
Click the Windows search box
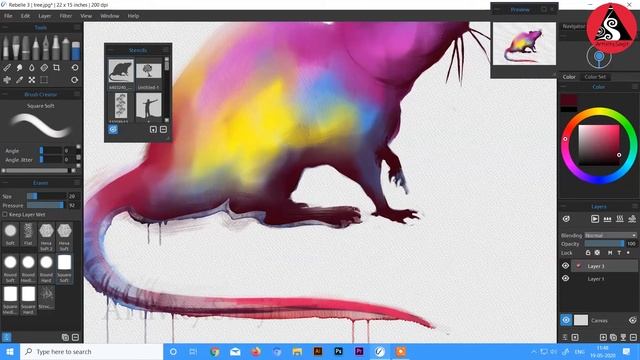(x=92, y=351)
